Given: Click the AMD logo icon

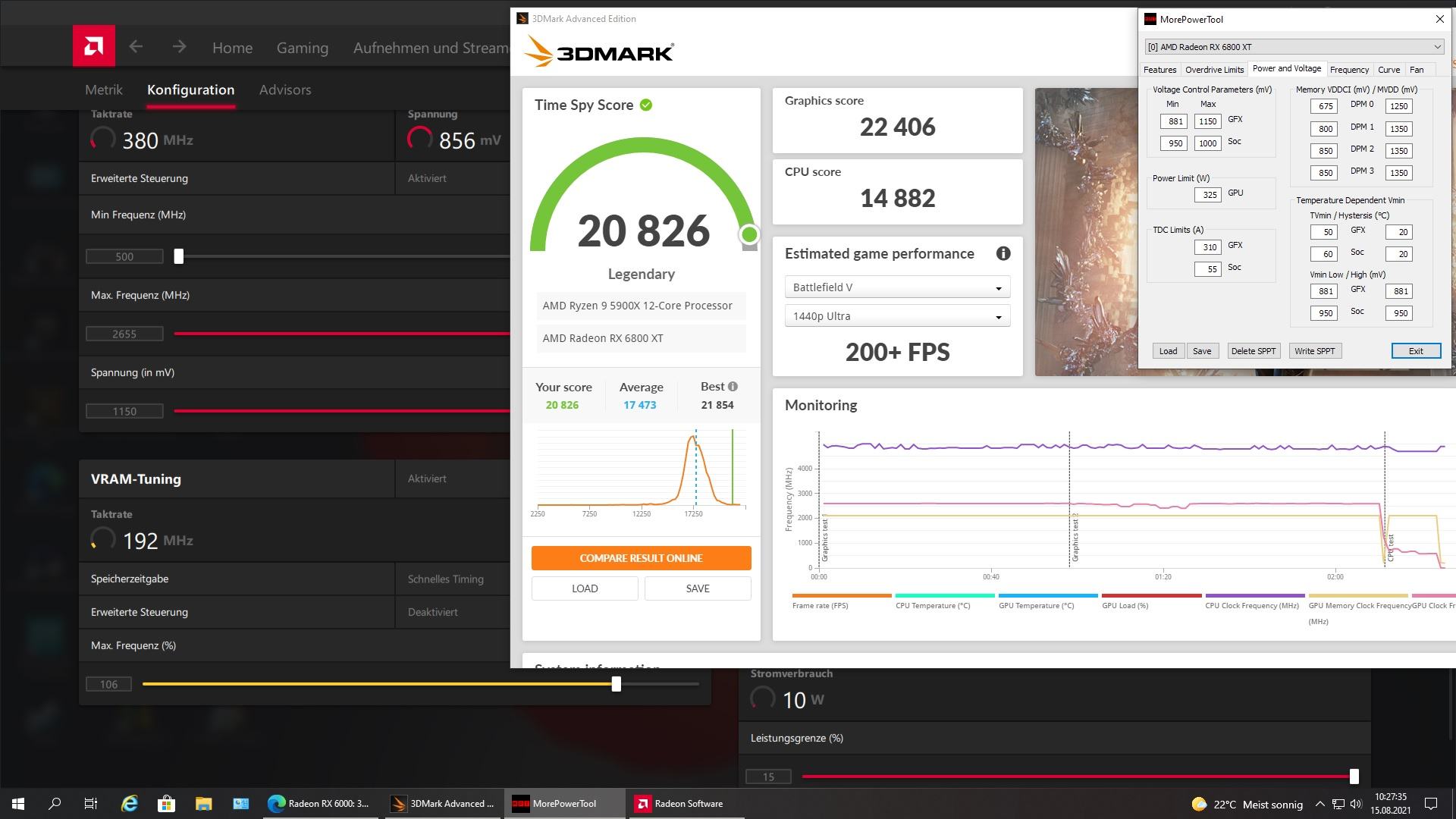Looking at the screenshot, I should coord(94,46).
